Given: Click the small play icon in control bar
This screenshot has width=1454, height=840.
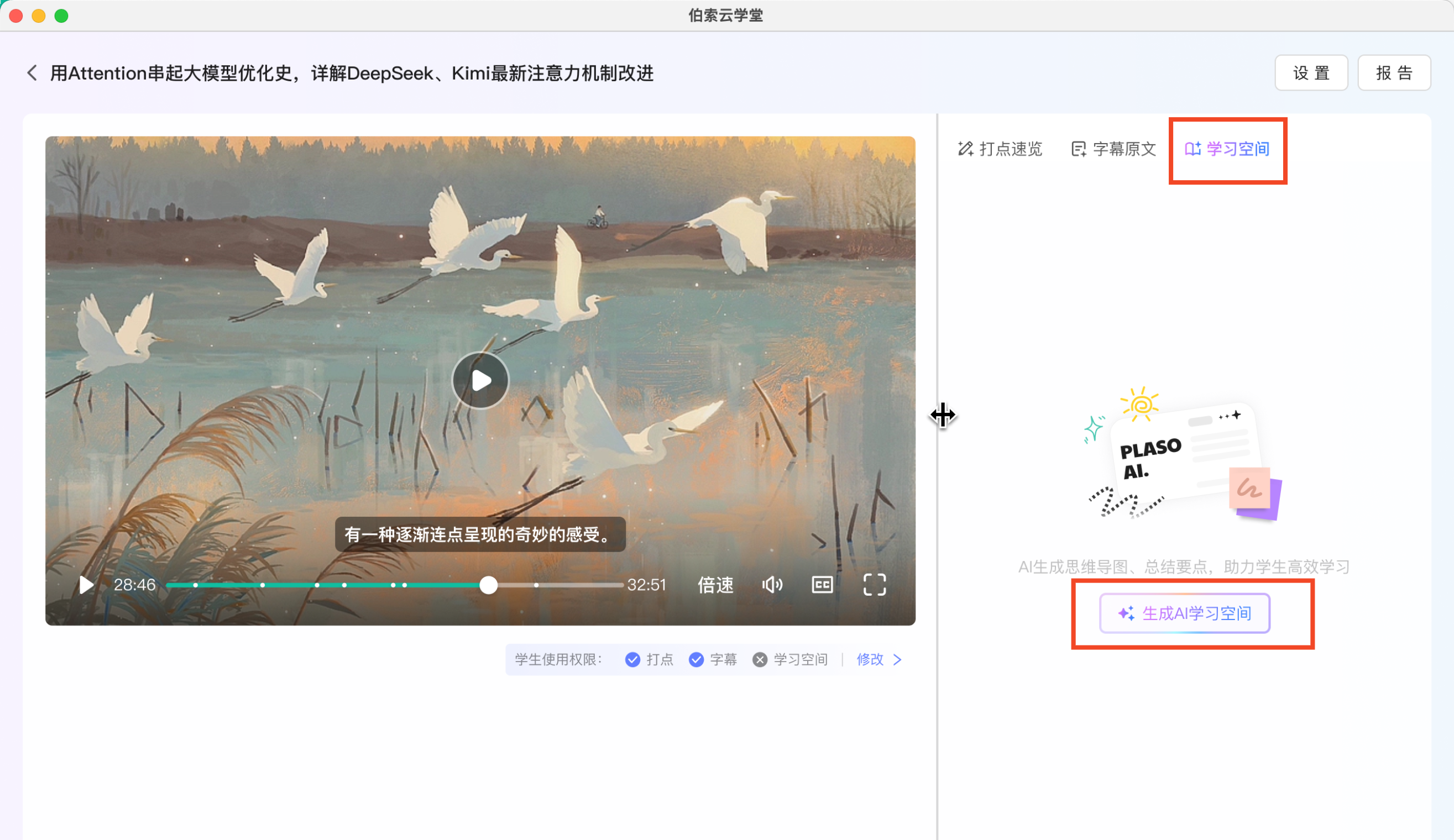Looking at the screenshot, I should (x=86, y=585).
